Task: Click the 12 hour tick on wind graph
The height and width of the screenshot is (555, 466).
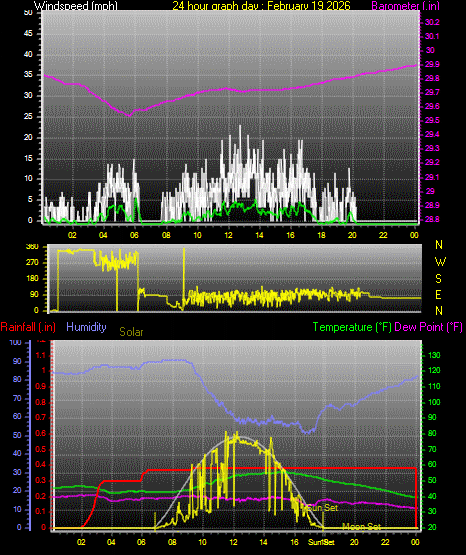Action: click(228, 235)
